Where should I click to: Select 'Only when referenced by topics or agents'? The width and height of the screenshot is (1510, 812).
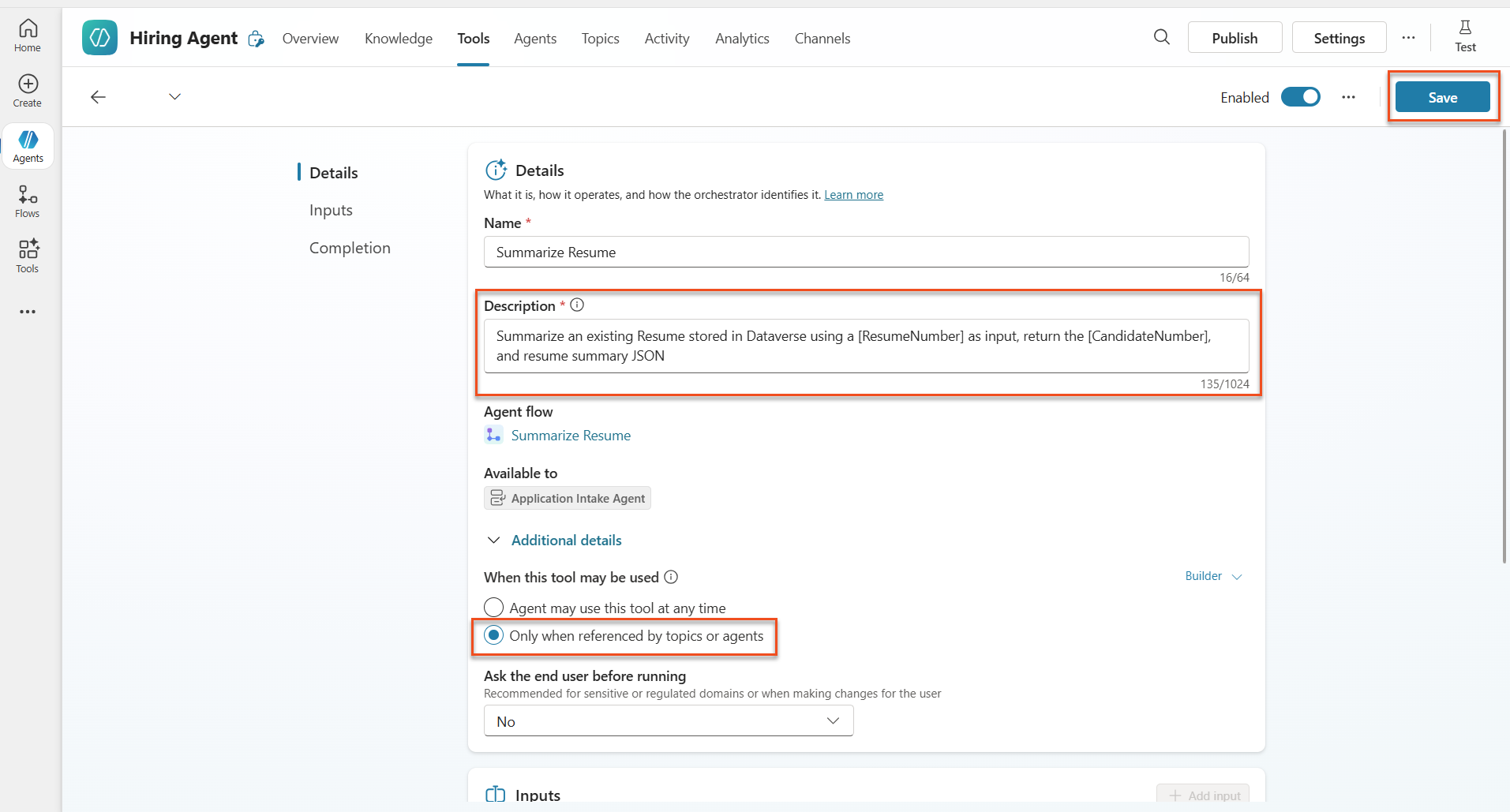493,635
